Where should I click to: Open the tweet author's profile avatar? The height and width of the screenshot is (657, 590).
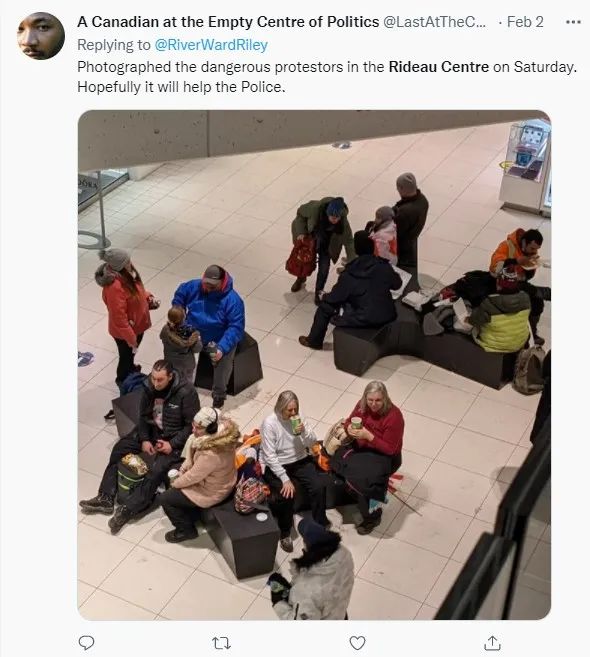(41, 36)
